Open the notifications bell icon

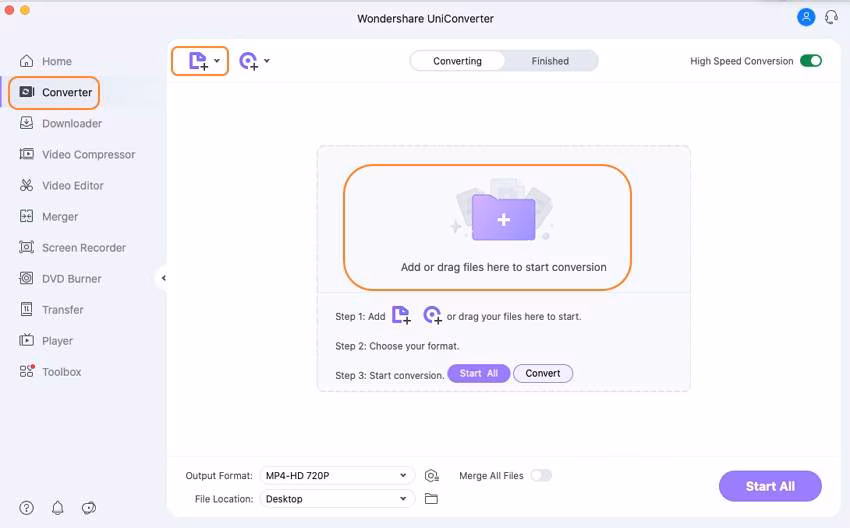[57, 507]
